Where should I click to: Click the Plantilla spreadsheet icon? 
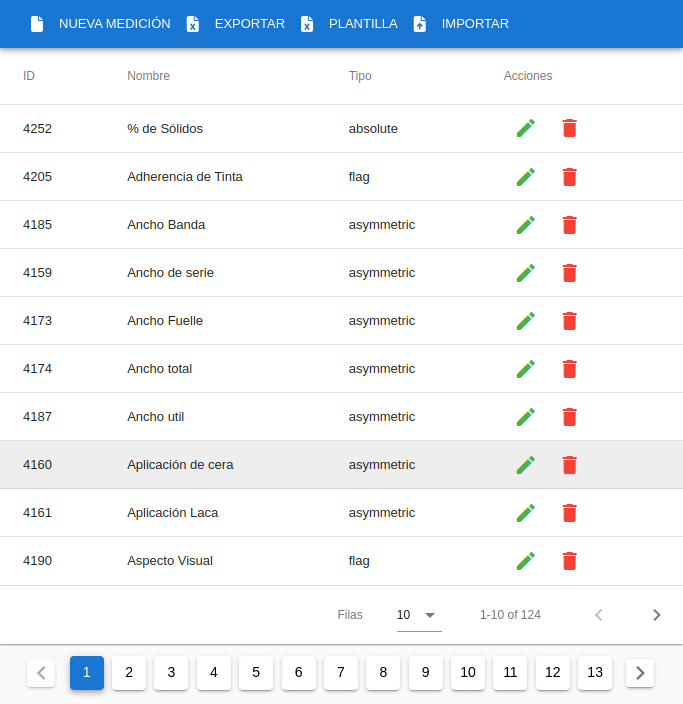pos(307,24)
